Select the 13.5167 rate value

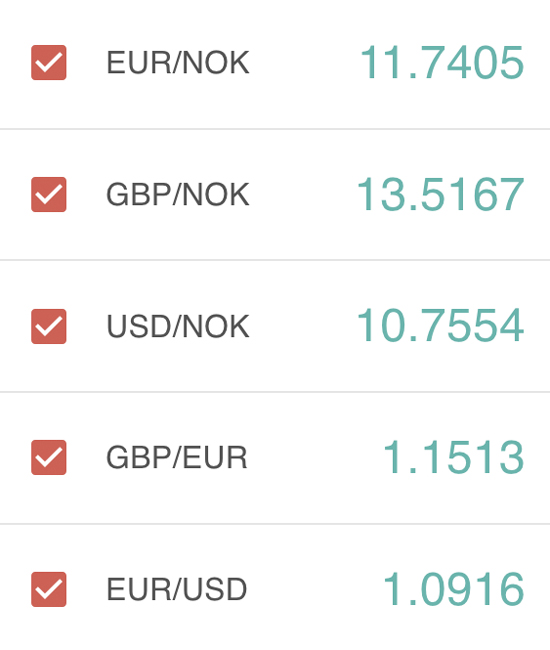[440, 194]
